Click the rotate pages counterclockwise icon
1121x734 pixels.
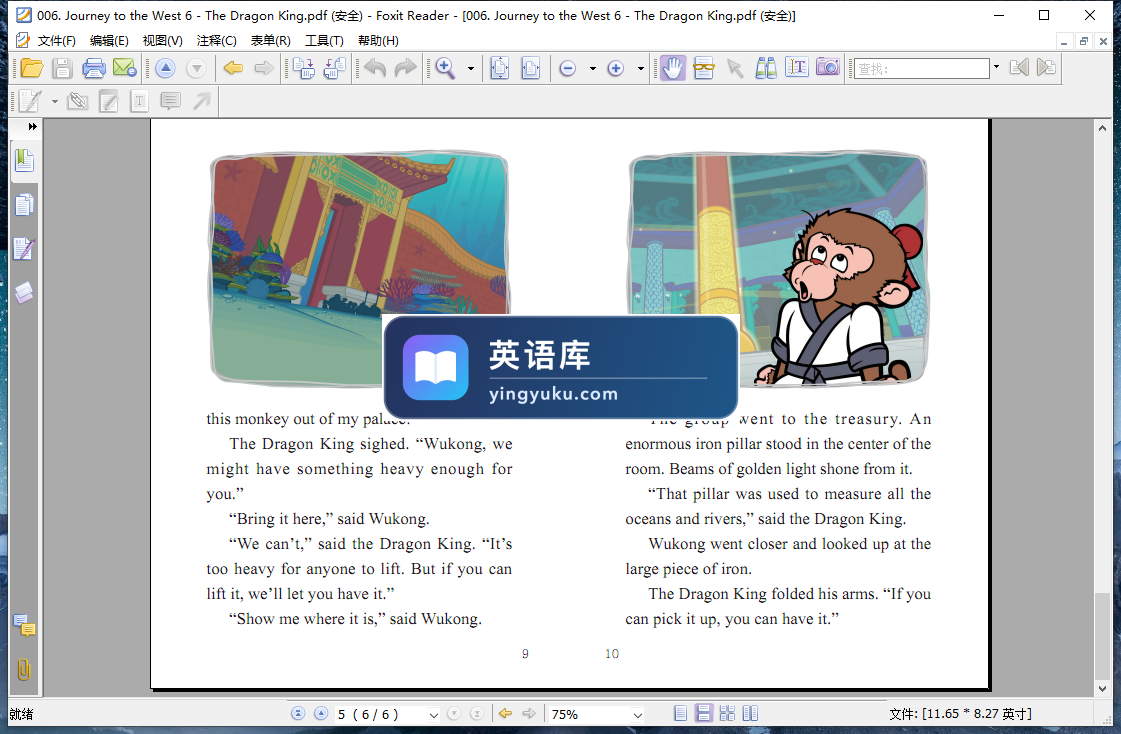(x=335, y=69)
